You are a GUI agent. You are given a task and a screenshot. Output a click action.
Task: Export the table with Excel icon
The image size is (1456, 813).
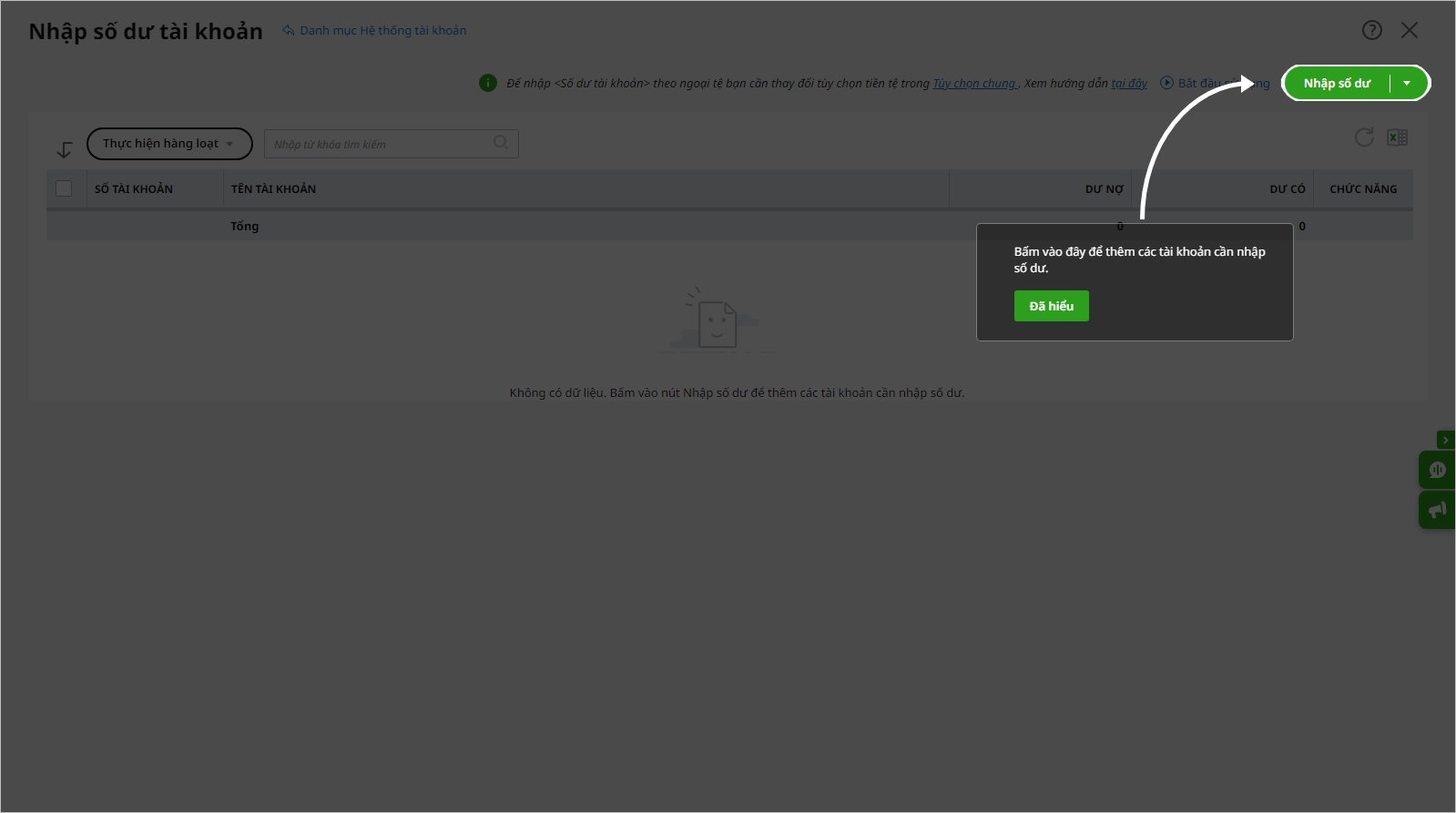tap(1397, 137)
